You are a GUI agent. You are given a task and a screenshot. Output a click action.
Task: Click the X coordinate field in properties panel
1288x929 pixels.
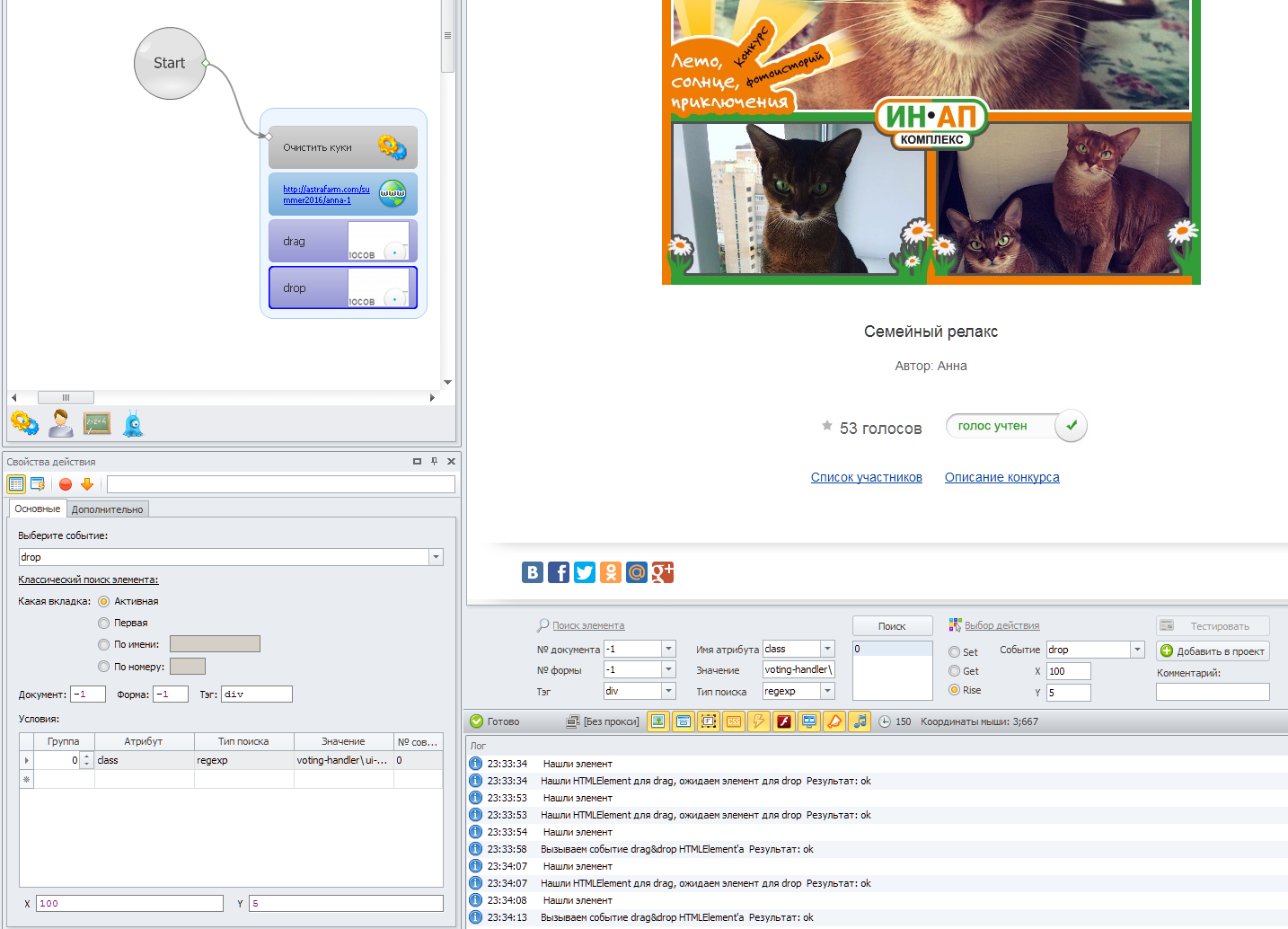[129, 903]
